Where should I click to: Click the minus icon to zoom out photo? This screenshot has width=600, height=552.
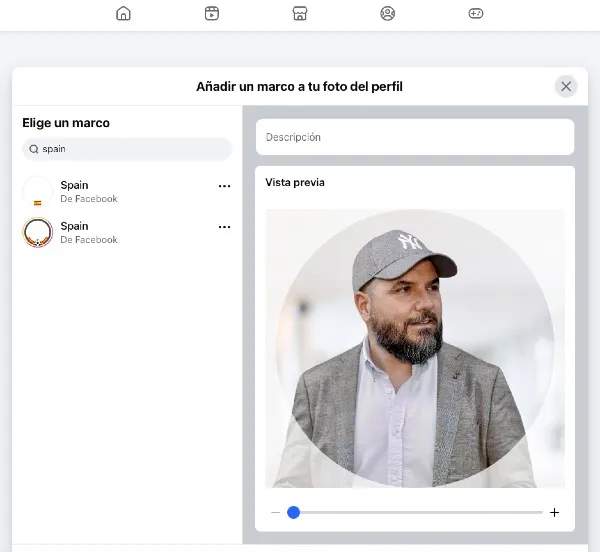[275, 513]
